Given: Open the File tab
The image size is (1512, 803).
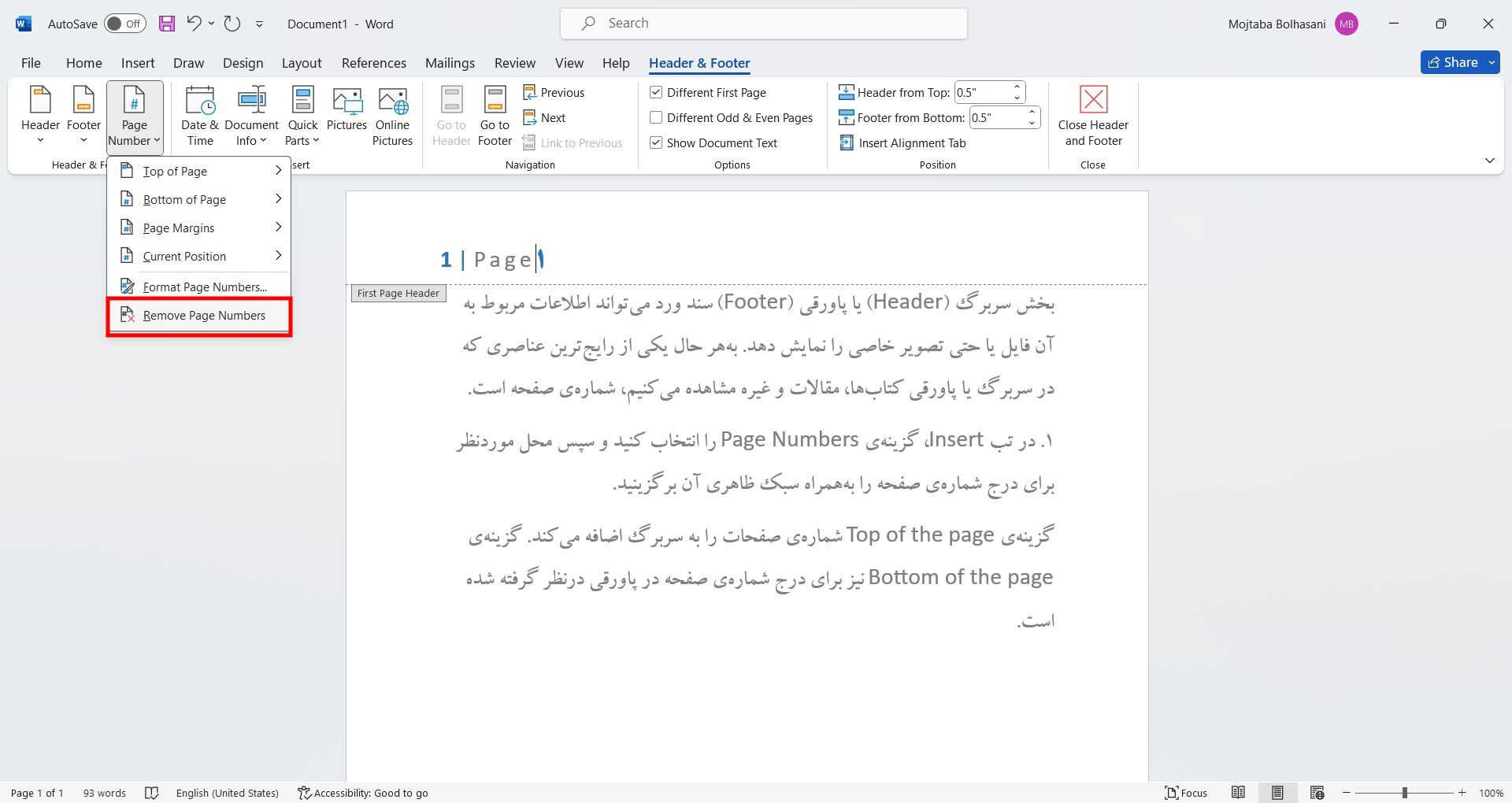Looking at the screenshot, I should coord(31,63).
